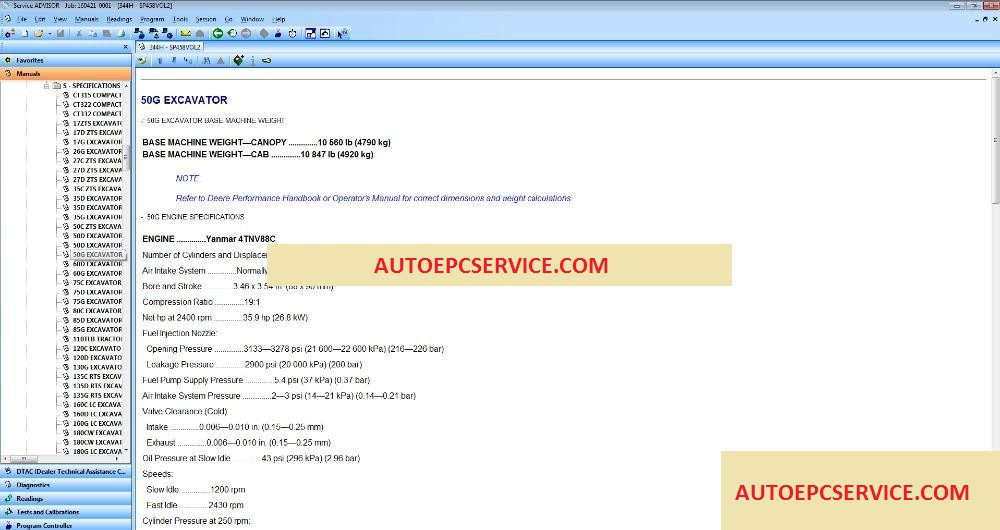Select 26G EXCAVATOR tree item
This screenshot has width=1000, height=530.
(x=97, y=151)
